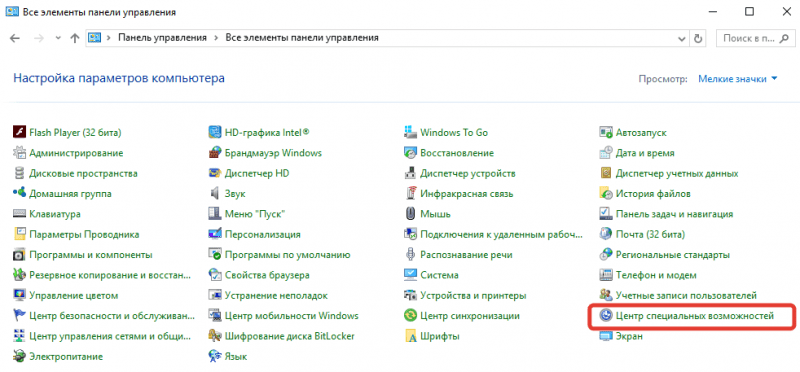Click the Звук speaker icon

[x=215, y=193]
